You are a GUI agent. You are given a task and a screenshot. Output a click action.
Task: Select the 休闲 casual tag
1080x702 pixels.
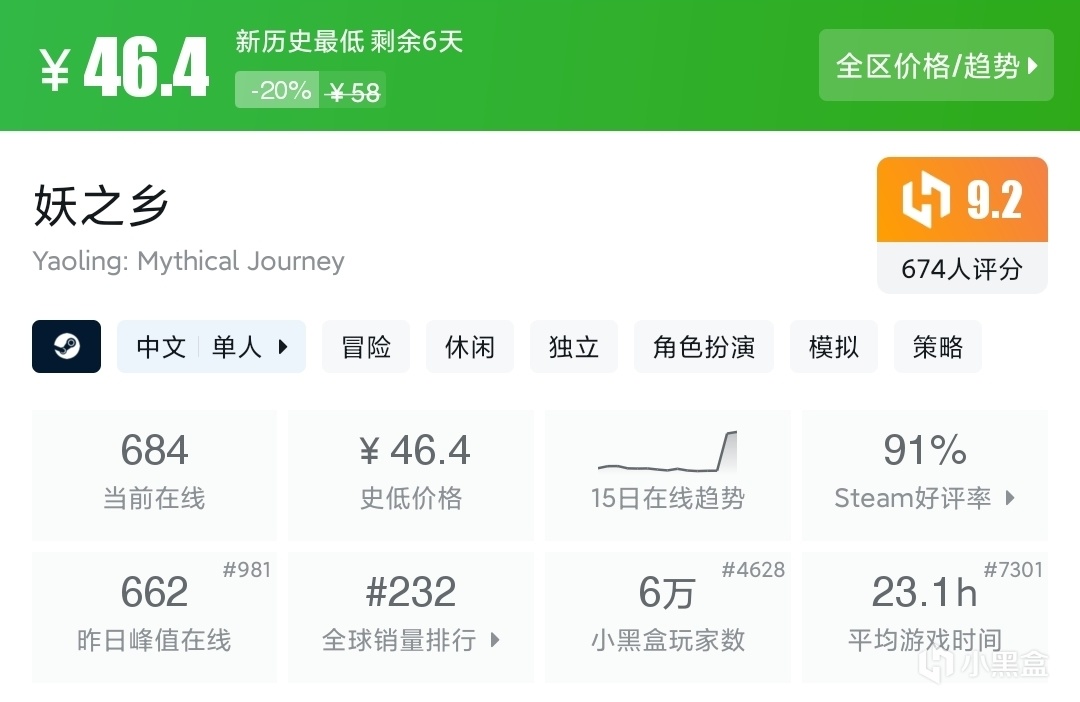[469, 347]
